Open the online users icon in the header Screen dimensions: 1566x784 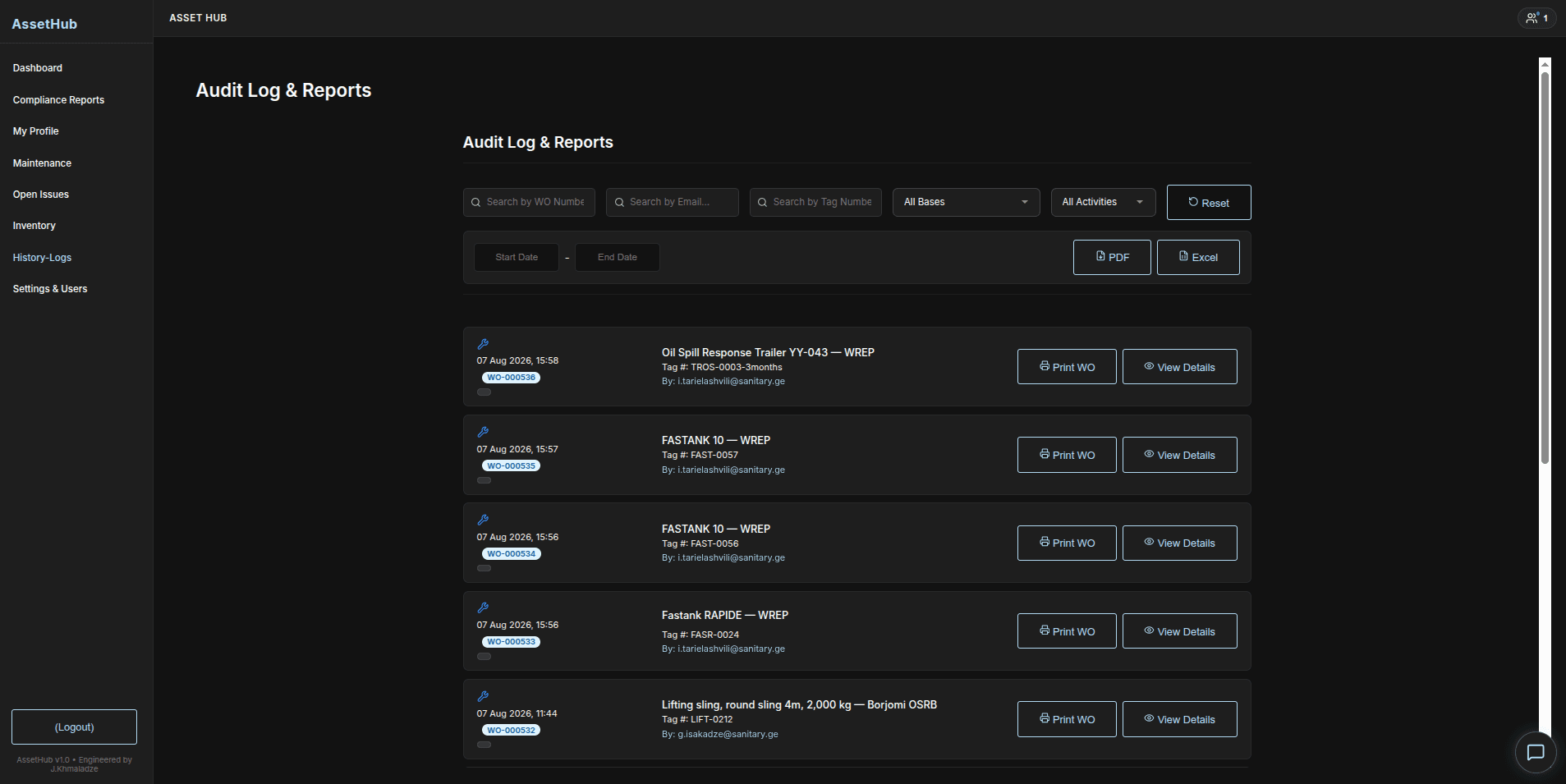pos(1536,17)
